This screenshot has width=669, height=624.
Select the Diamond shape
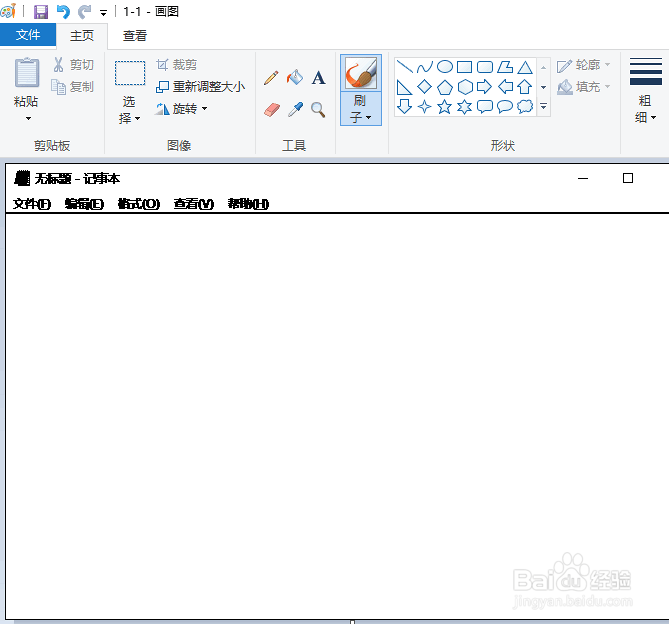point(425,87)
